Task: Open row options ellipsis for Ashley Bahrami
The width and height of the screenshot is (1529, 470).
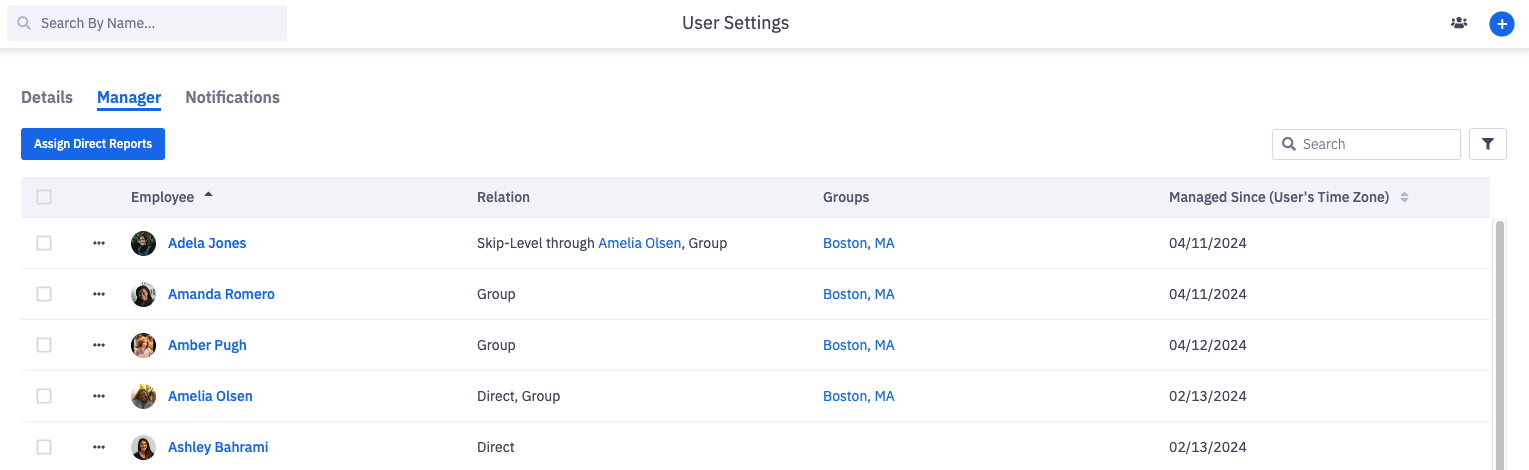Action: click(99, 447)
